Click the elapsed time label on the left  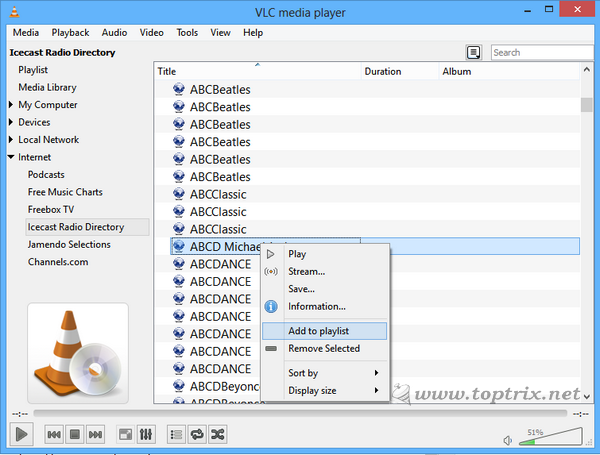tap(20, 414)
